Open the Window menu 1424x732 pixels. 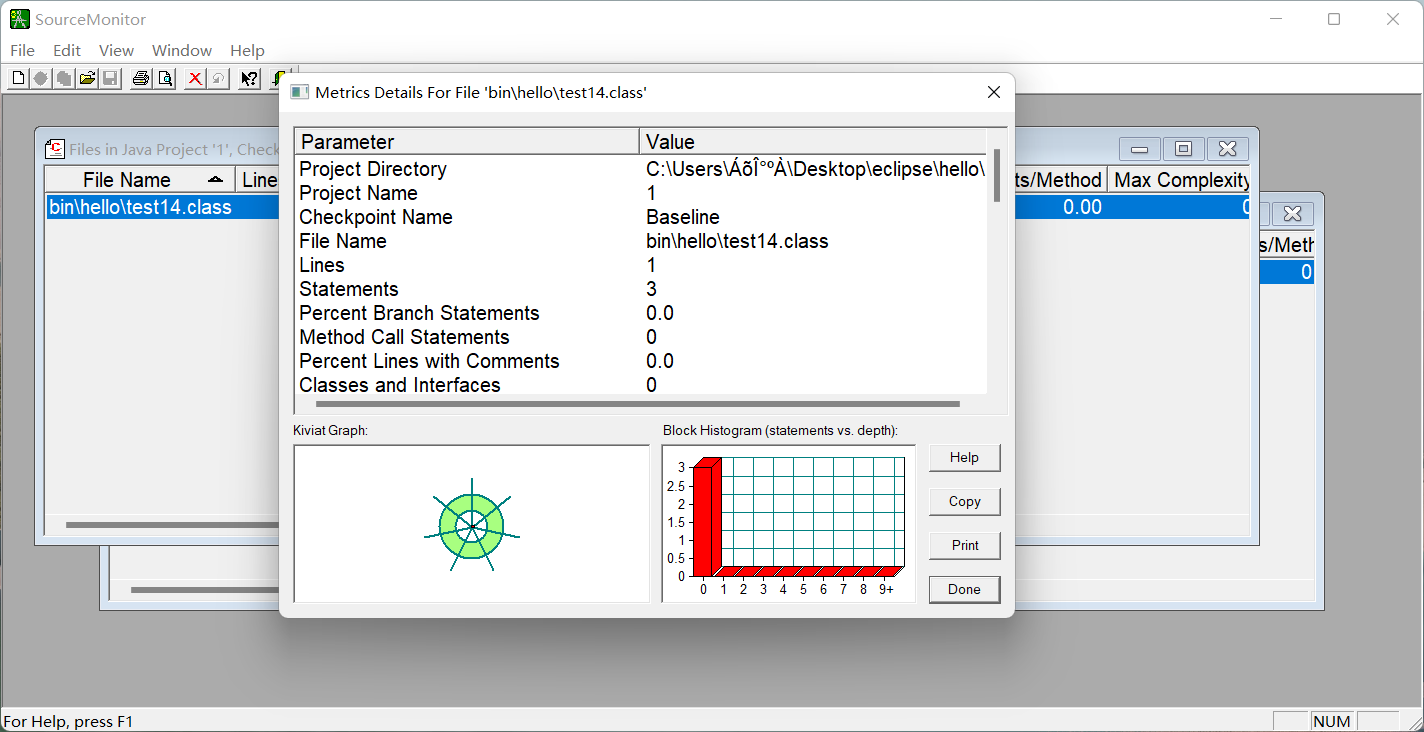tap(182, 50)
